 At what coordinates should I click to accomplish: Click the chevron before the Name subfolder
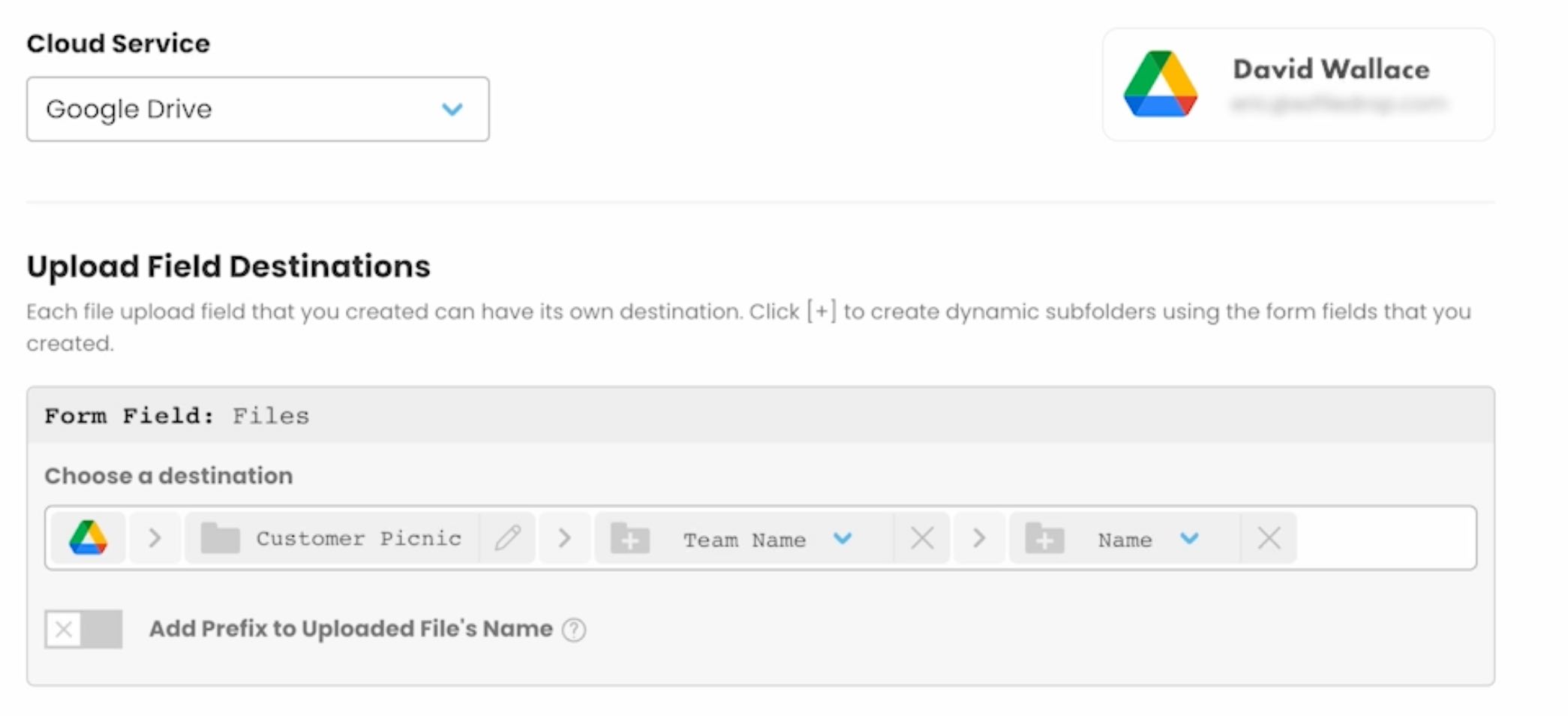pyautogui.click(x=979, y=538)
